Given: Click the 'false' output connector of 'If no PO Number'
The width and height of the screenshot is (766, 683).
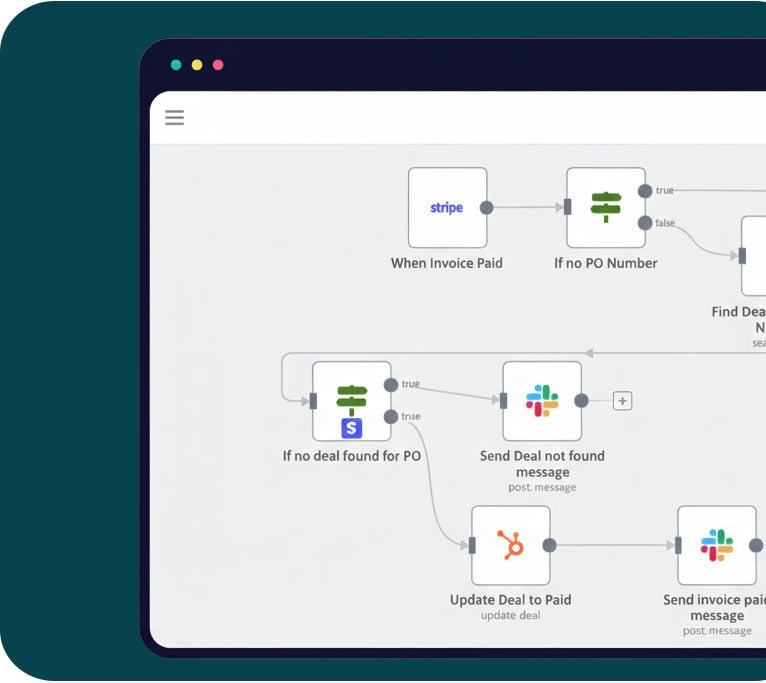Looking at the screenshot, I should coord(645,223).
